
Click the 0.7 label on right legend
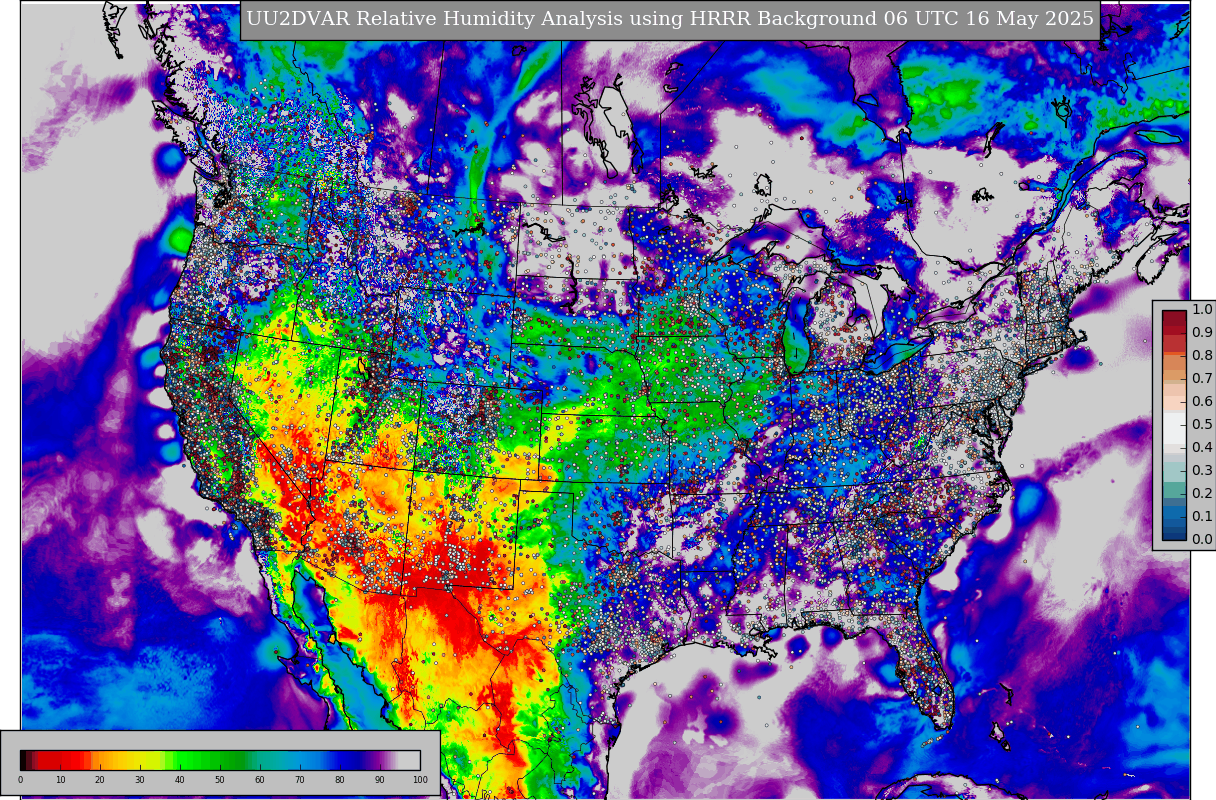(1202, 378)
